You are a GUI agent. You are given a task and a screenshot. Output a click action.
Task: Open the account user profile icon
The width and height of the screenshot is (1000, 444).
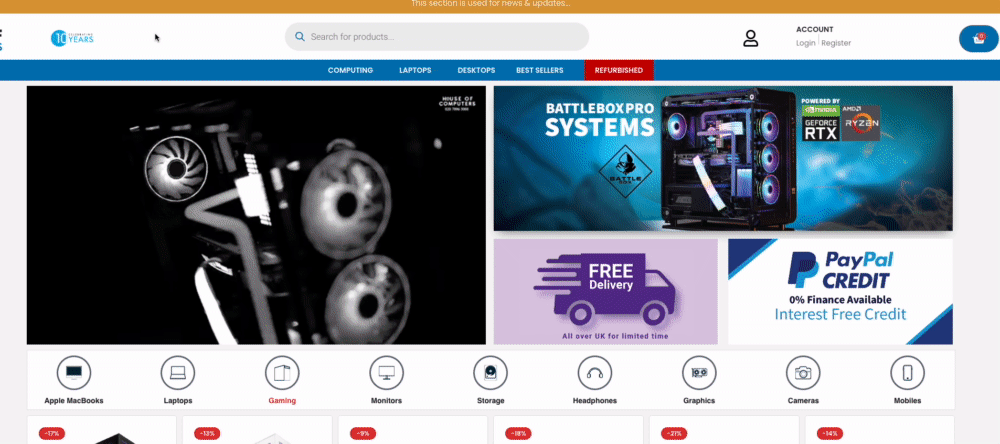click(x=751, y=38)
